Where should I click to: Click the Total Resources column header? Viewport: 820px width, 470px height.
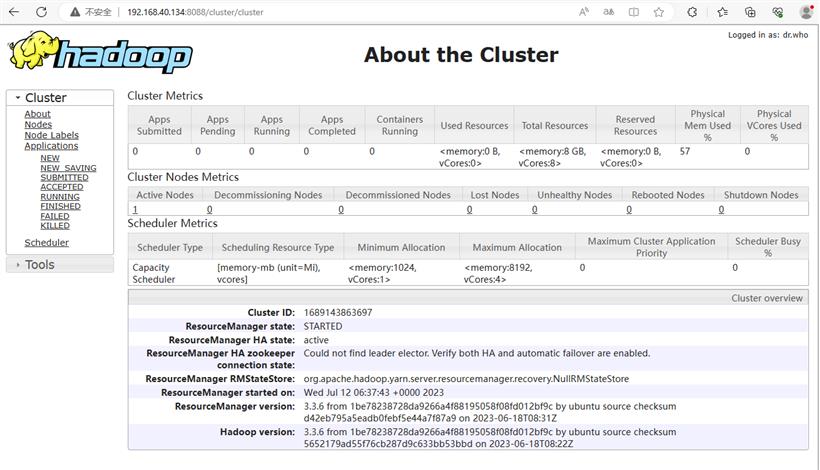[x=555, y=125]
